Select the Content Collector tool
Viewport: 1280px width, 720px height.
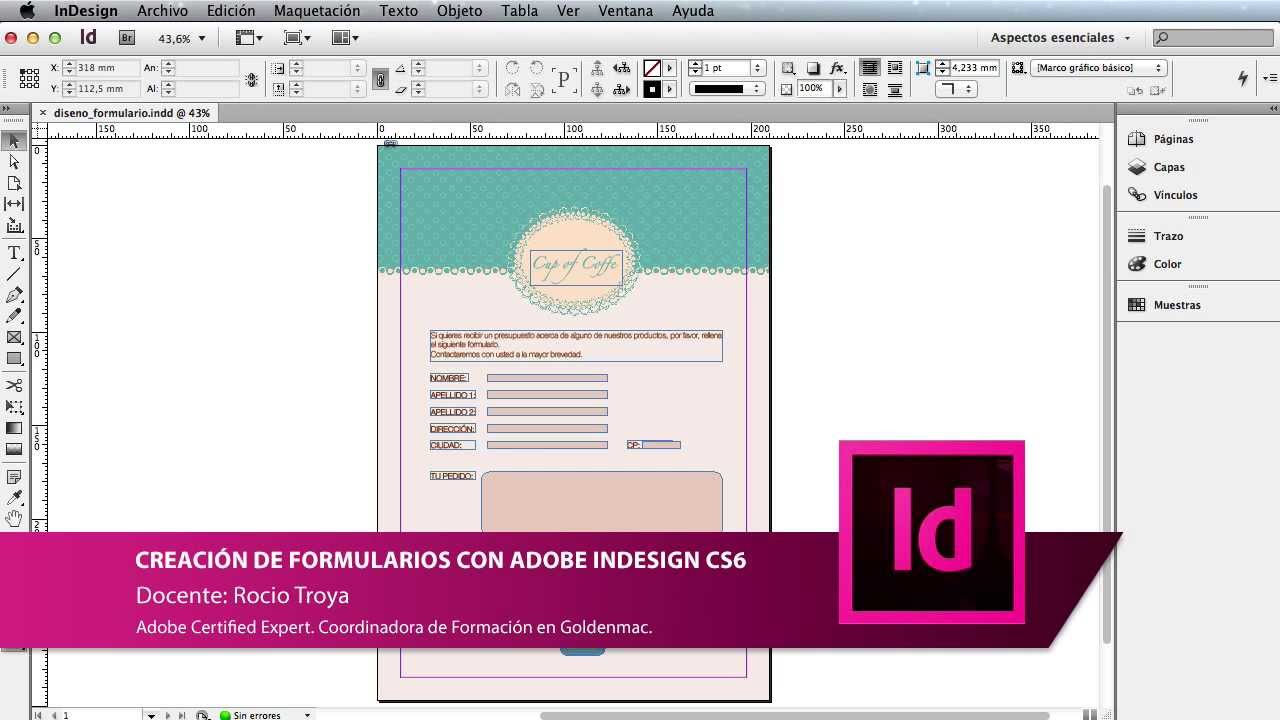(x=14, y=226)
